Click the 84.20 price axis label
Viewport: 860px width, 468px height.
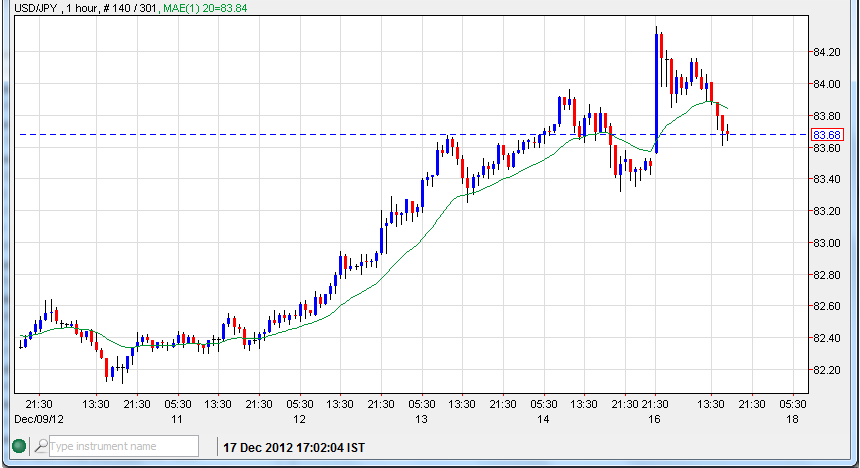point(827,52)
